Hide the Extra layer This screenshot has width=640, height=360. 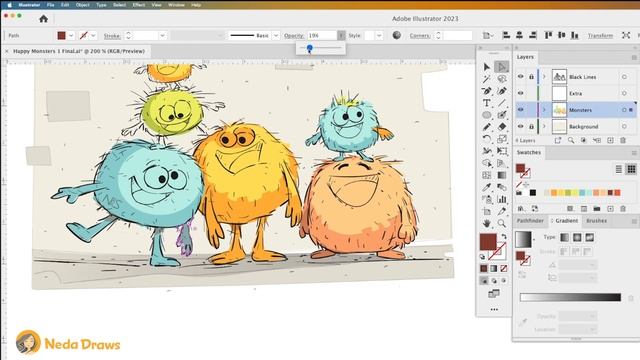520,93
